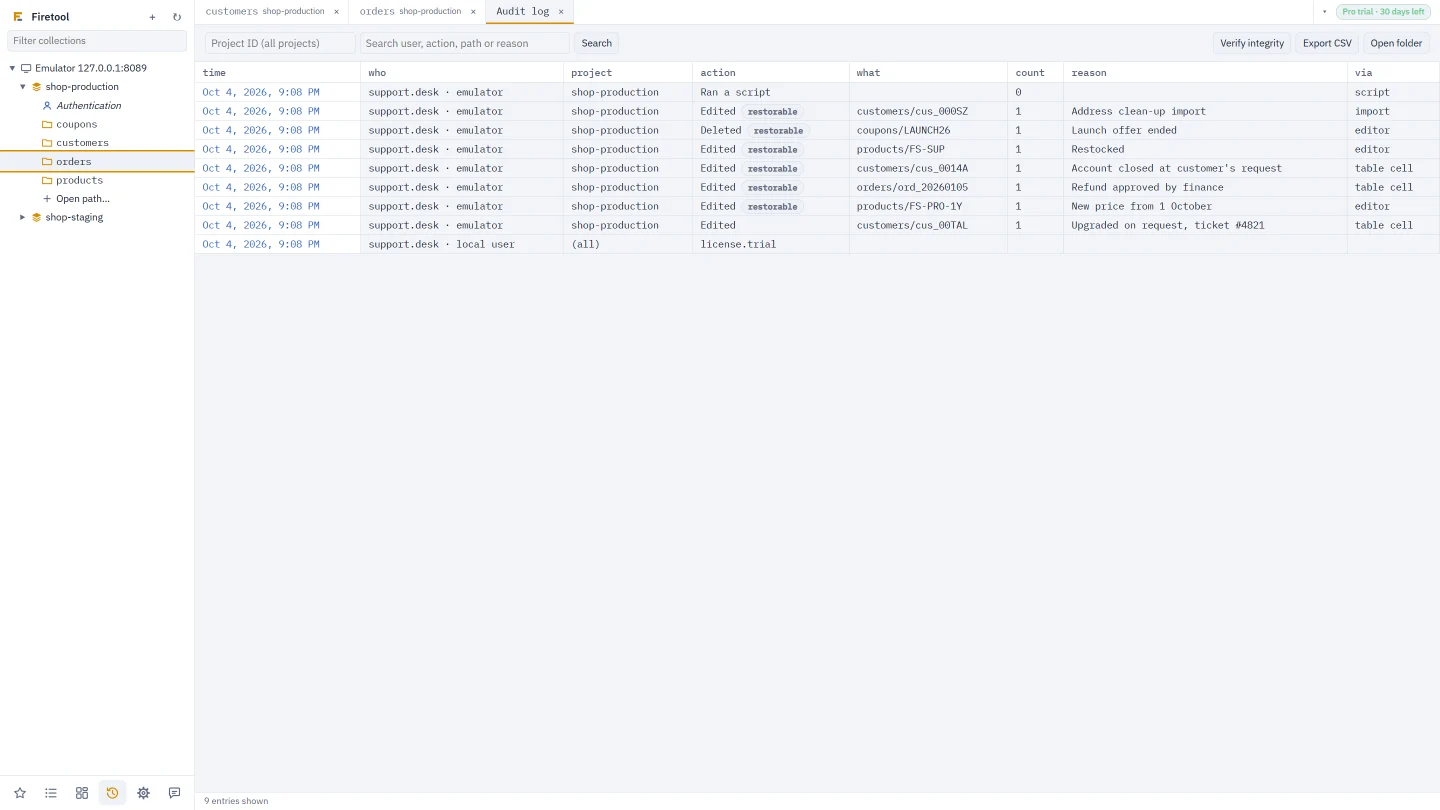Open favorites star icon in sidebar footer
Viewport: 1440px width, 810px height.
click(20, 793)
